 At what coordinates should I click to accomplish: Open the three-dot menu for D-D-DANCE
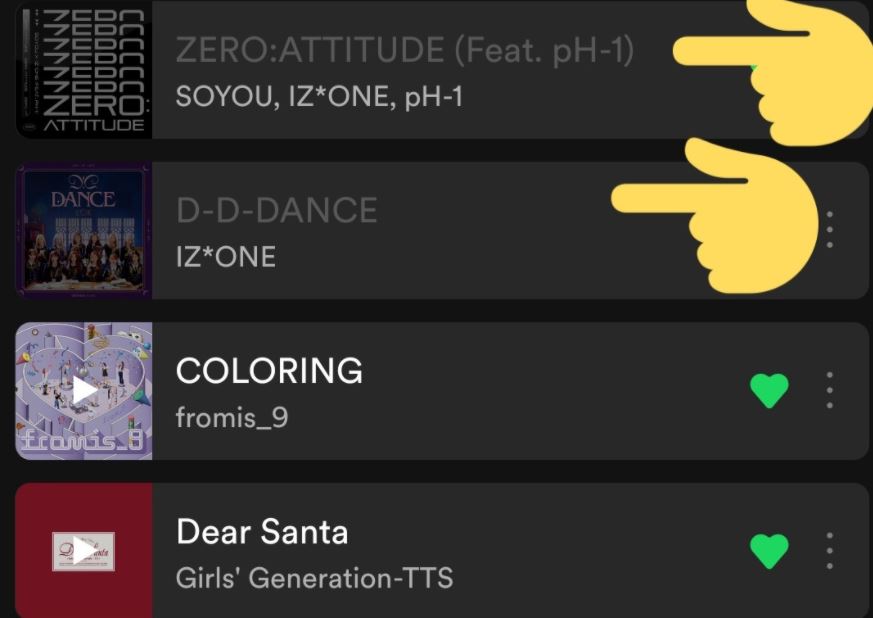tap(830, 229)
